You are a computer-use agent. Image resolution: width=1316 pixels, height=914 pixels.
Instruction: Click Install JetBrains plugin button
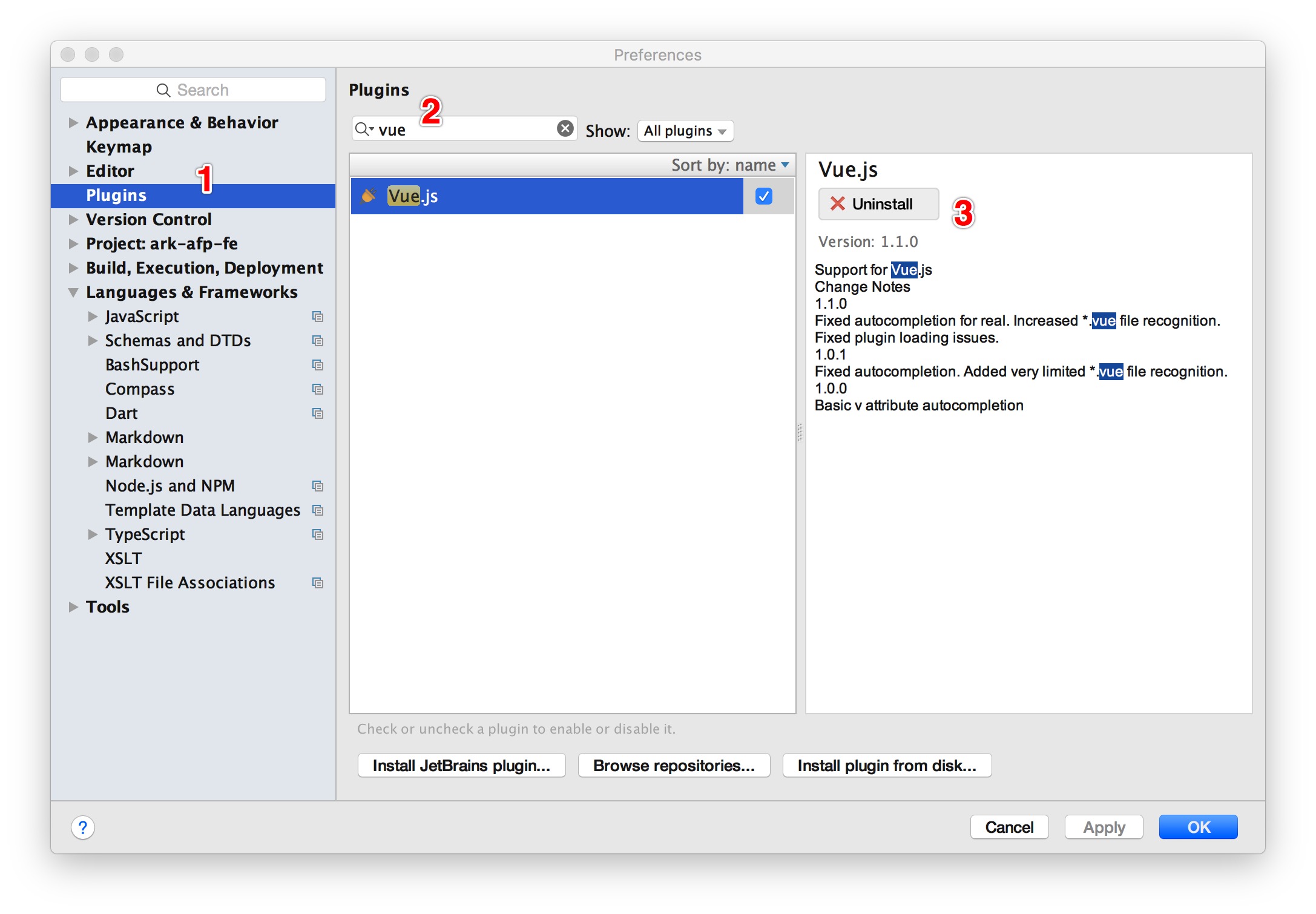461,766
